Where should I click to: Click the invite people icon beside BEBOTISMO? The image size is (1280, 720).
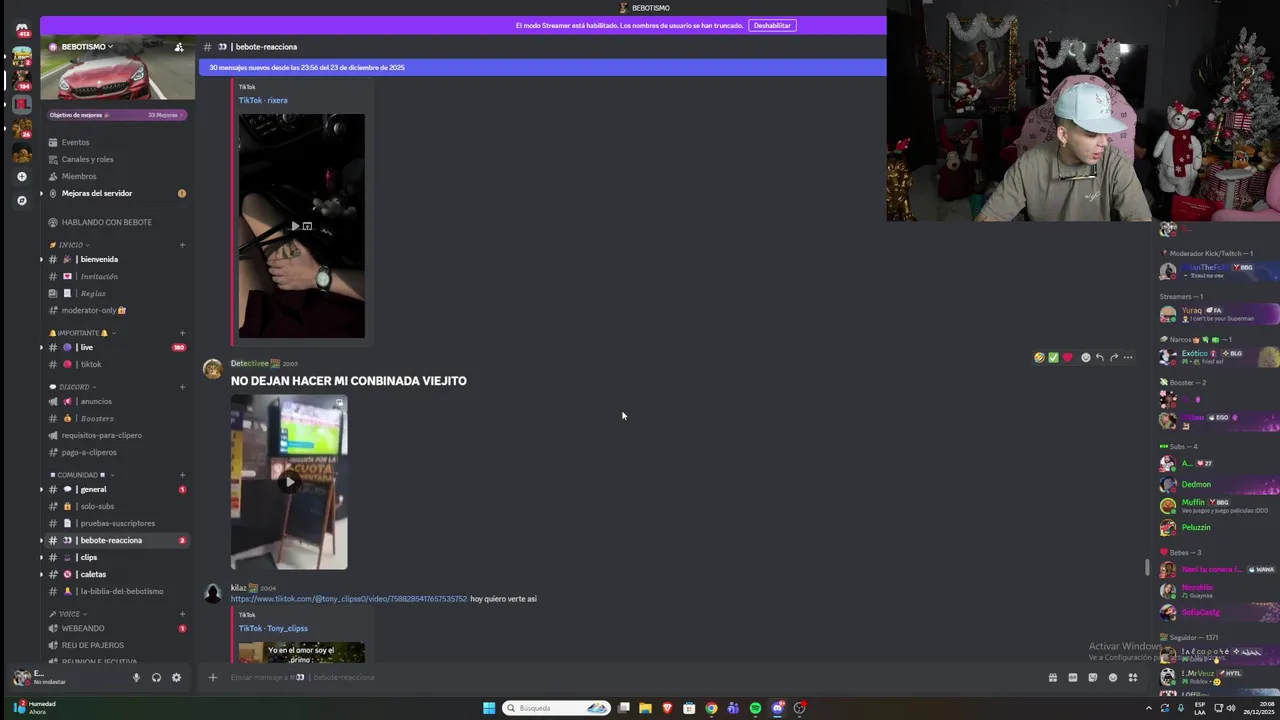coord(179,47)
